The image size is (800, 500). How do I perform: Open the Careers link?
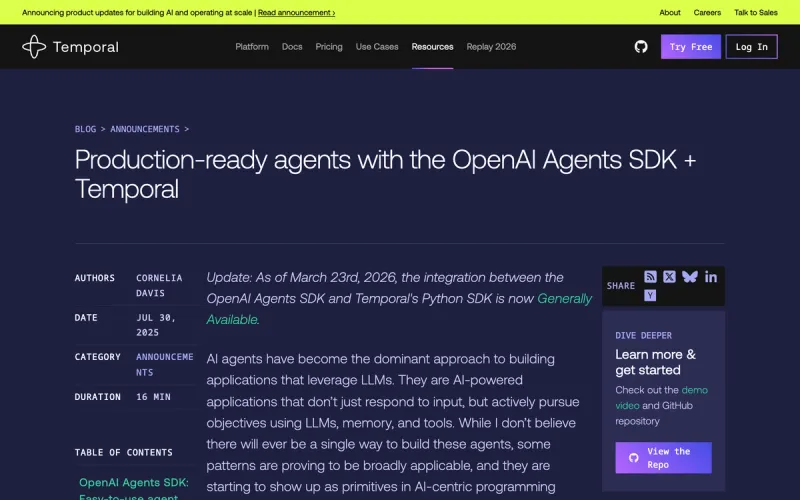(x=707, y=12)
